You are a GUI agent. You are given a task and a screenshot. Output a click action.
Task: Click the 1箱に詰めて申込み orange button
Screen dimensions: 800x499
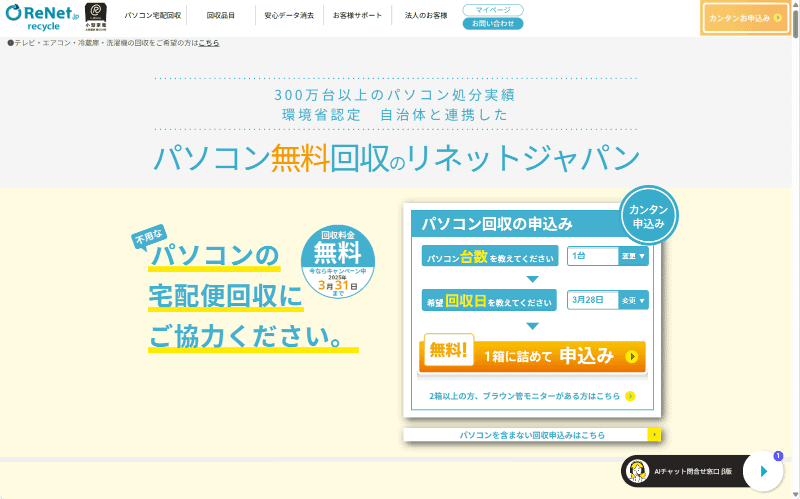coord(533,356)
